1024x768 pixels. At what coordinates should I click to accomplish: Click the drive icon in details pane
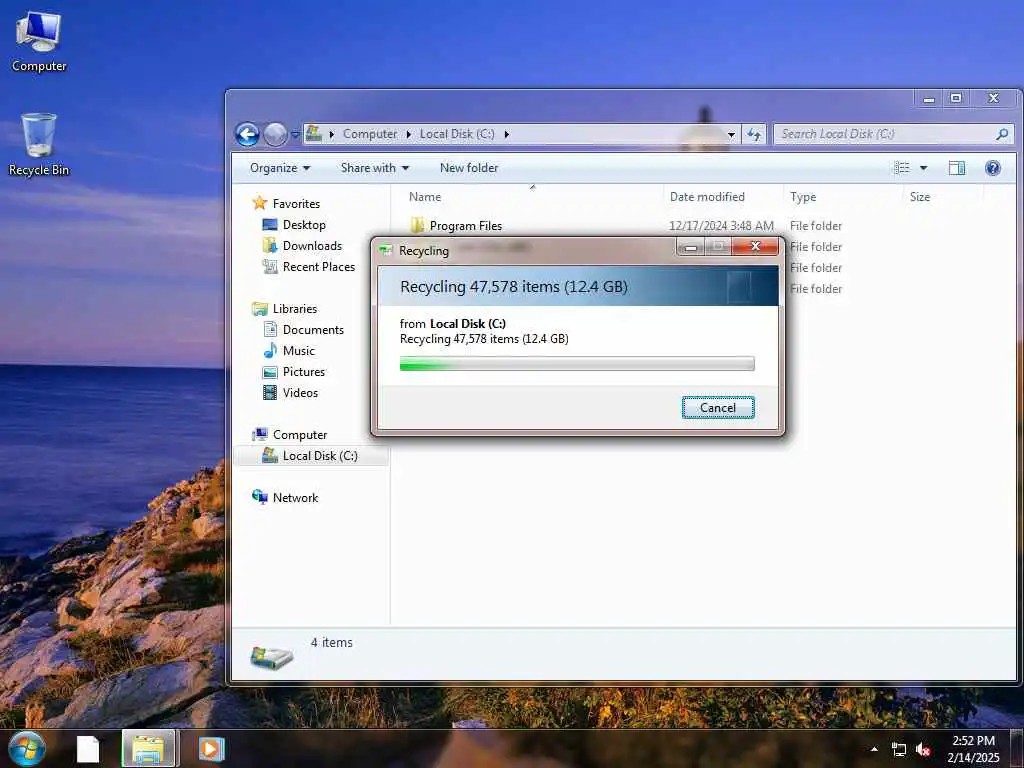tap(271, 656)
